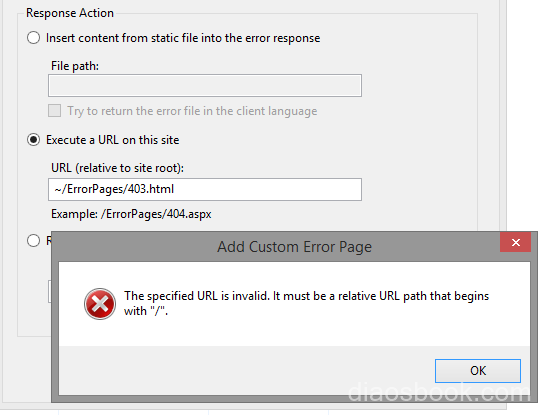The height and width of the screenshot is (415, 542).
Task: Click the empty File path text box
Action: click(205, 85)
